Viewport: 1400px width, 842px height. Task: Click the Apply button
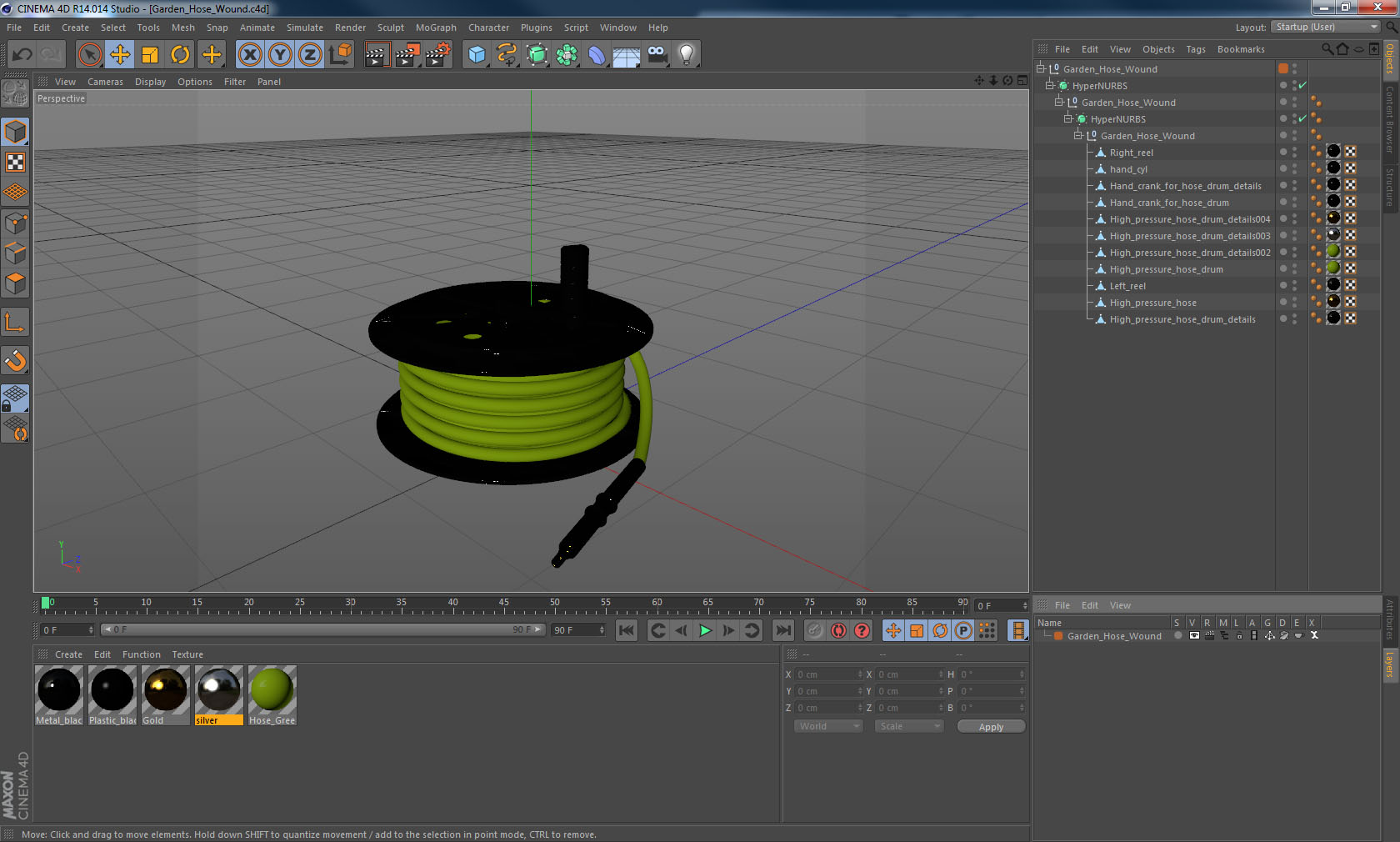(x=991, y=727)
